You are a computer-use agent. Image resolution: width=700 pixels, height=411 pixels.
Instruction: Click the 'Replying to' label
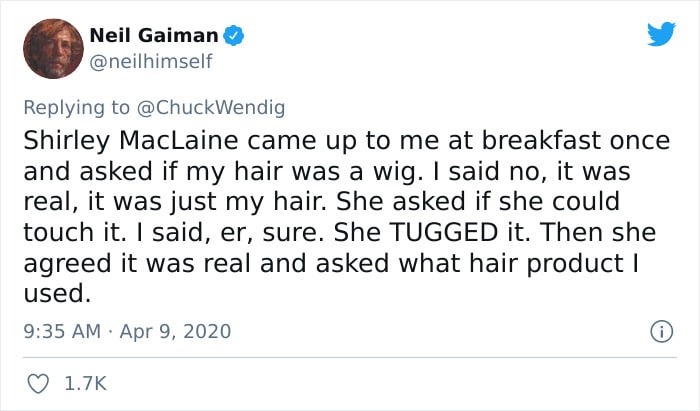point(76,108)
